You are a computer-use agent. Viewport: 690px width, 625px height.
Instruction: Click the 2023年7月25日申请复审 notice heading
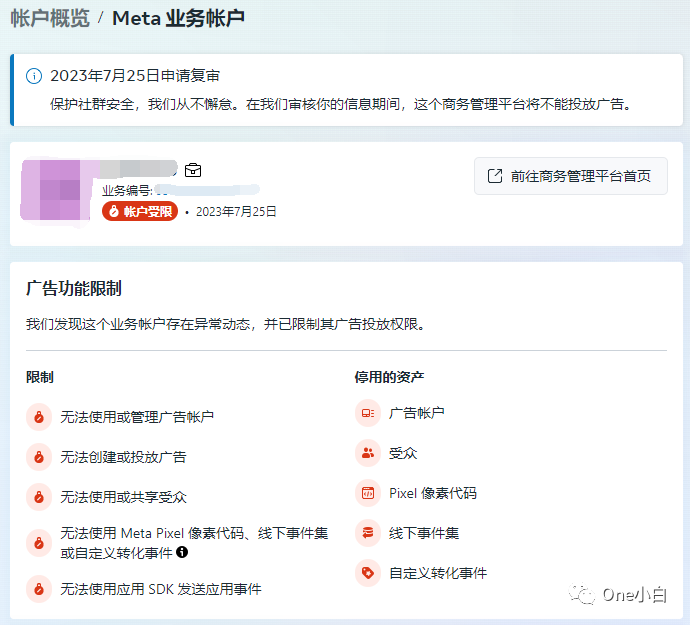click(x=135, y=76)
